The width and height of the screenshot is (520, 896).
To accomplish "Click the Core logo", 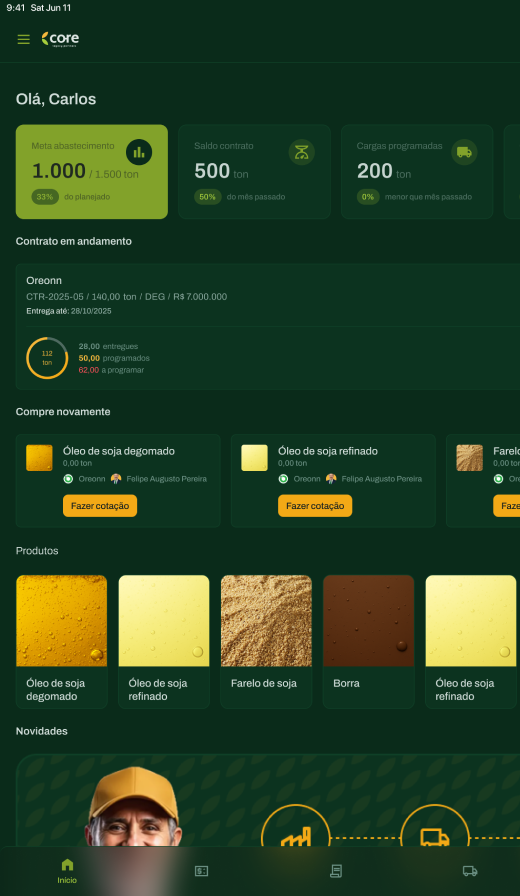I will coord(60,39).
